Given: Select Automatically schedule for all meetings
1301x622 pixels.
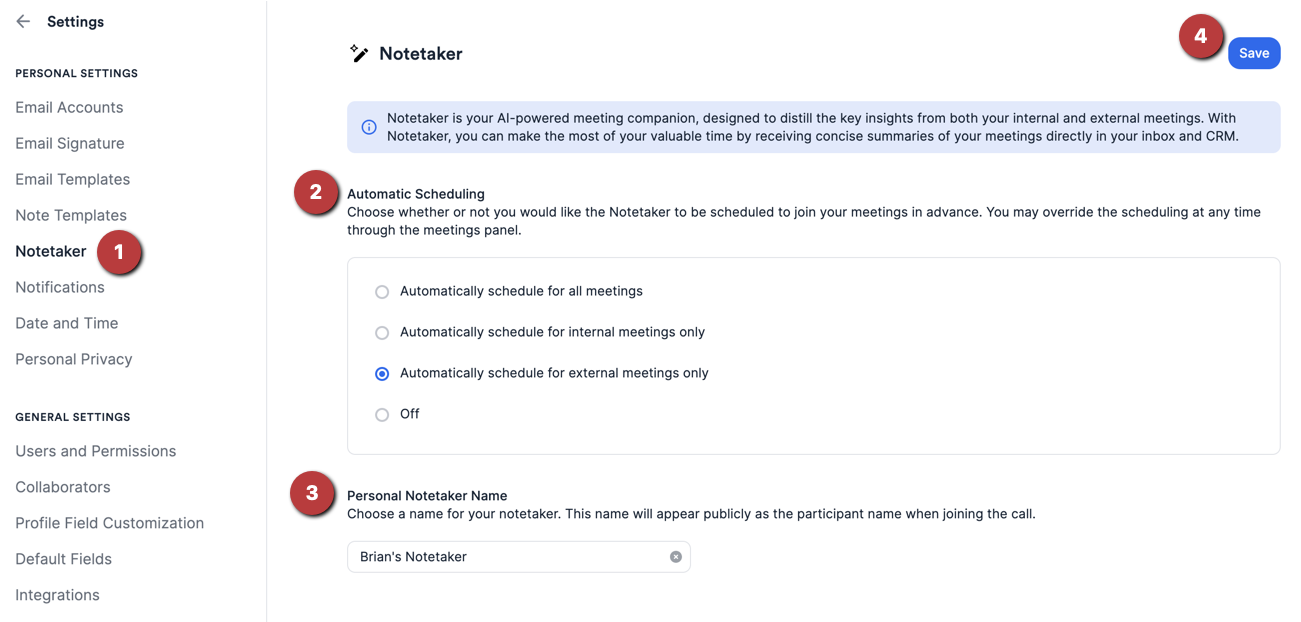Looking at the screenshot, I should pyautogui.click(x=381, y=291).
